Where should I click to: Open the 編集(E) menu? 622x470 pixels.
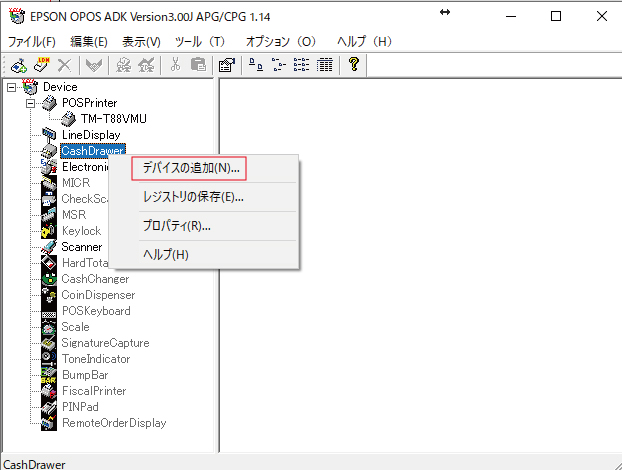point(89,41)
